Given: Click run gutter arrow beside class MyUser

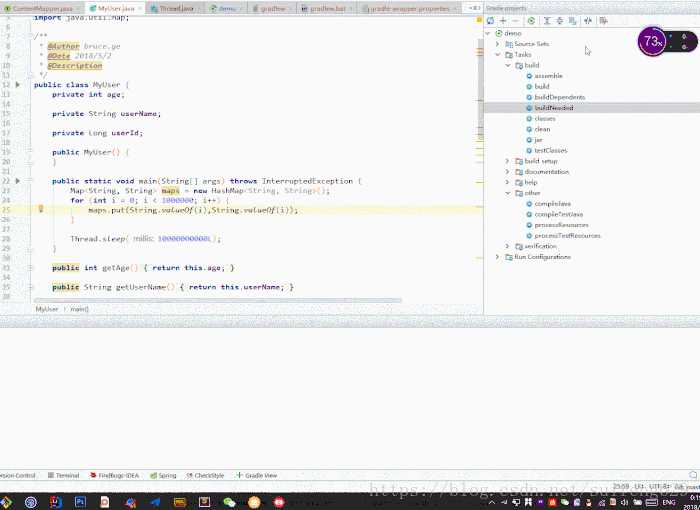Looking at the screenshot, I should coord(17,84).
